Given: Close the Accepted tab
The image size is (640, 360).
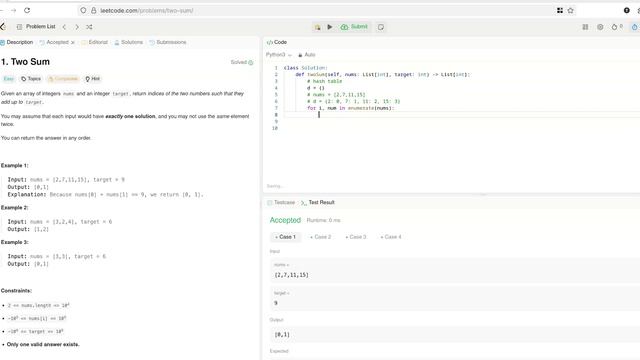Looking at the screenshot, I should point(73,42).
